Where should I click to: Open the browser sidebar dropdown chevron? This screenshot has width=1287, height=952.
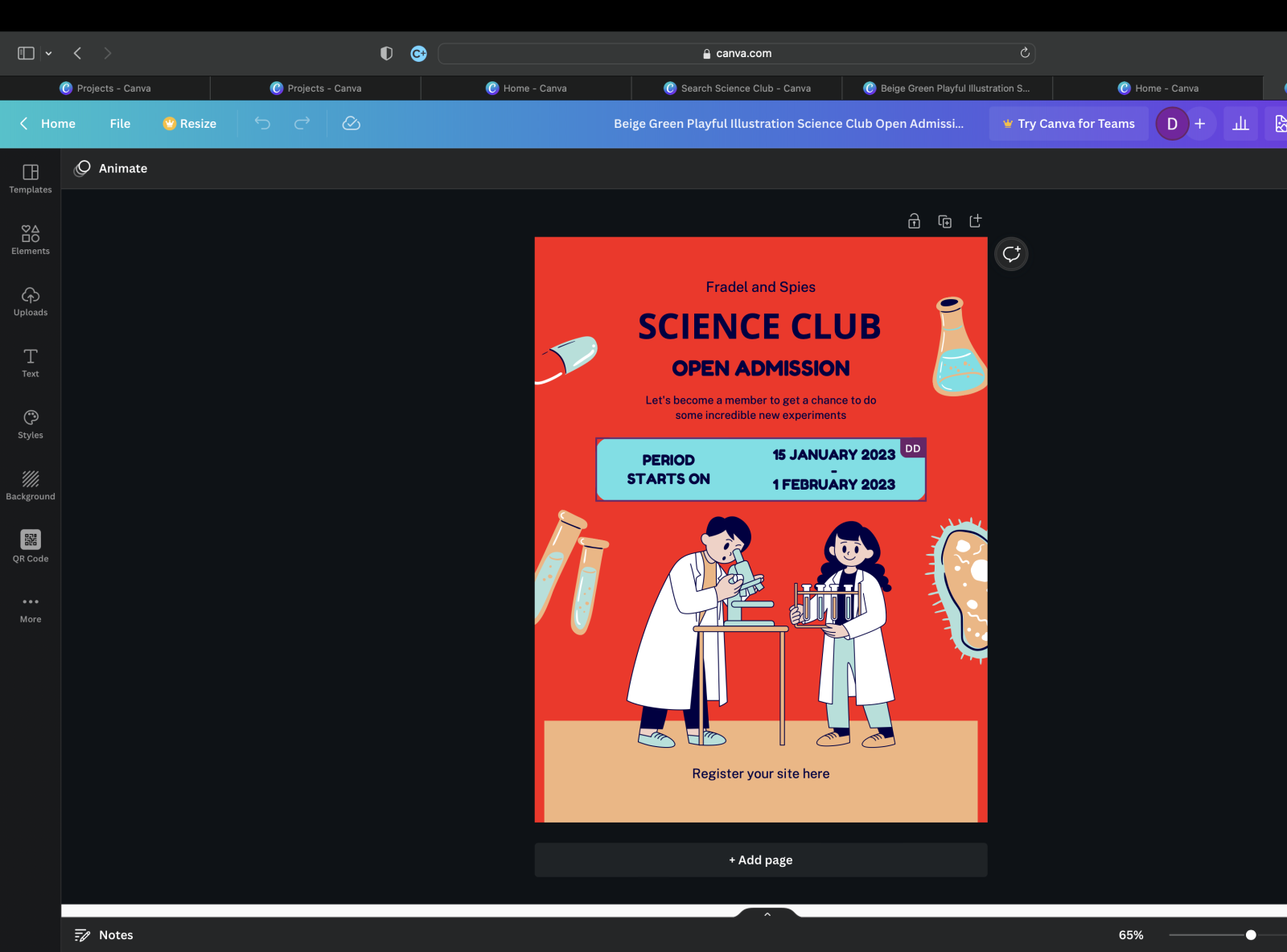48,52
